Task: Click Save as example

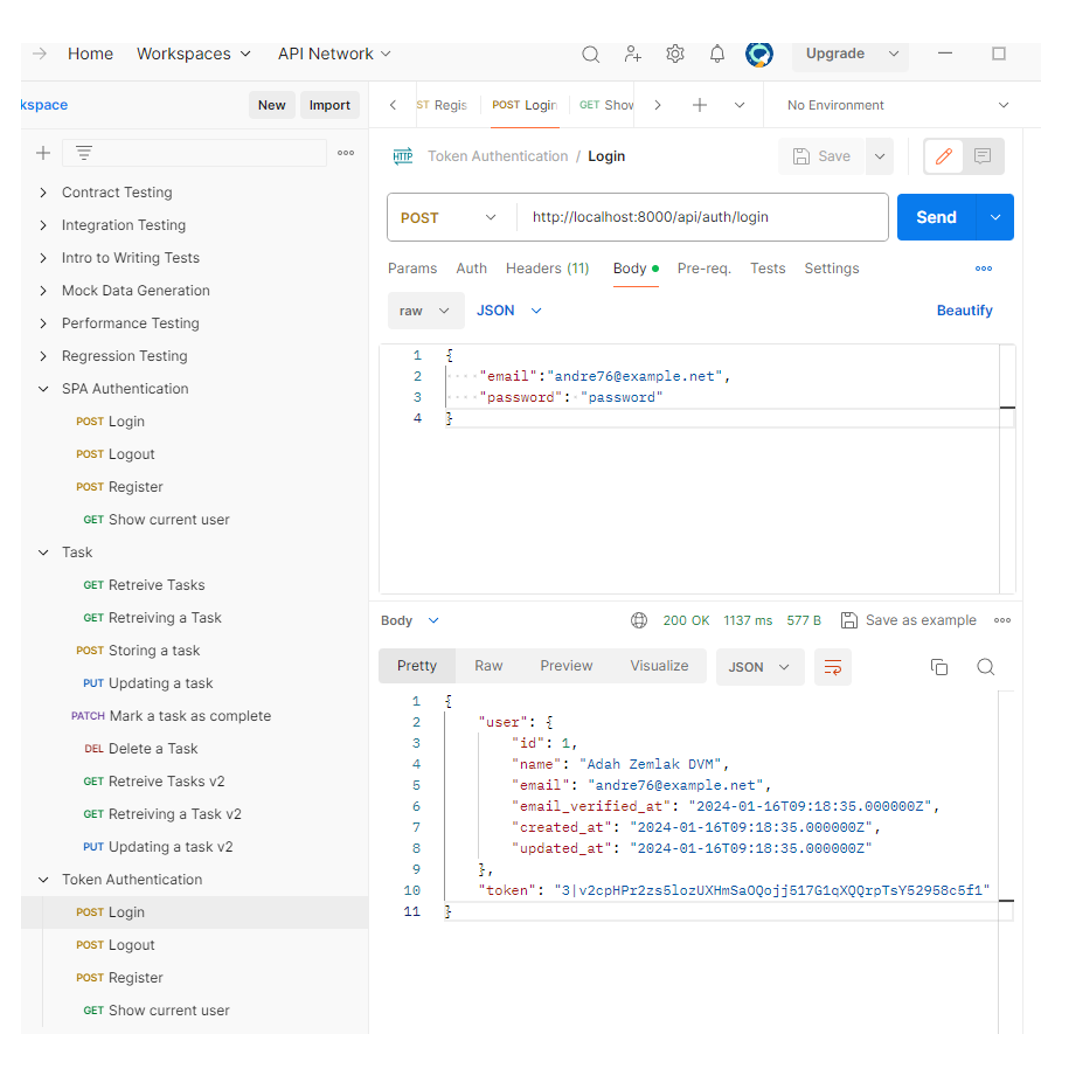Action: pos(909,621)
